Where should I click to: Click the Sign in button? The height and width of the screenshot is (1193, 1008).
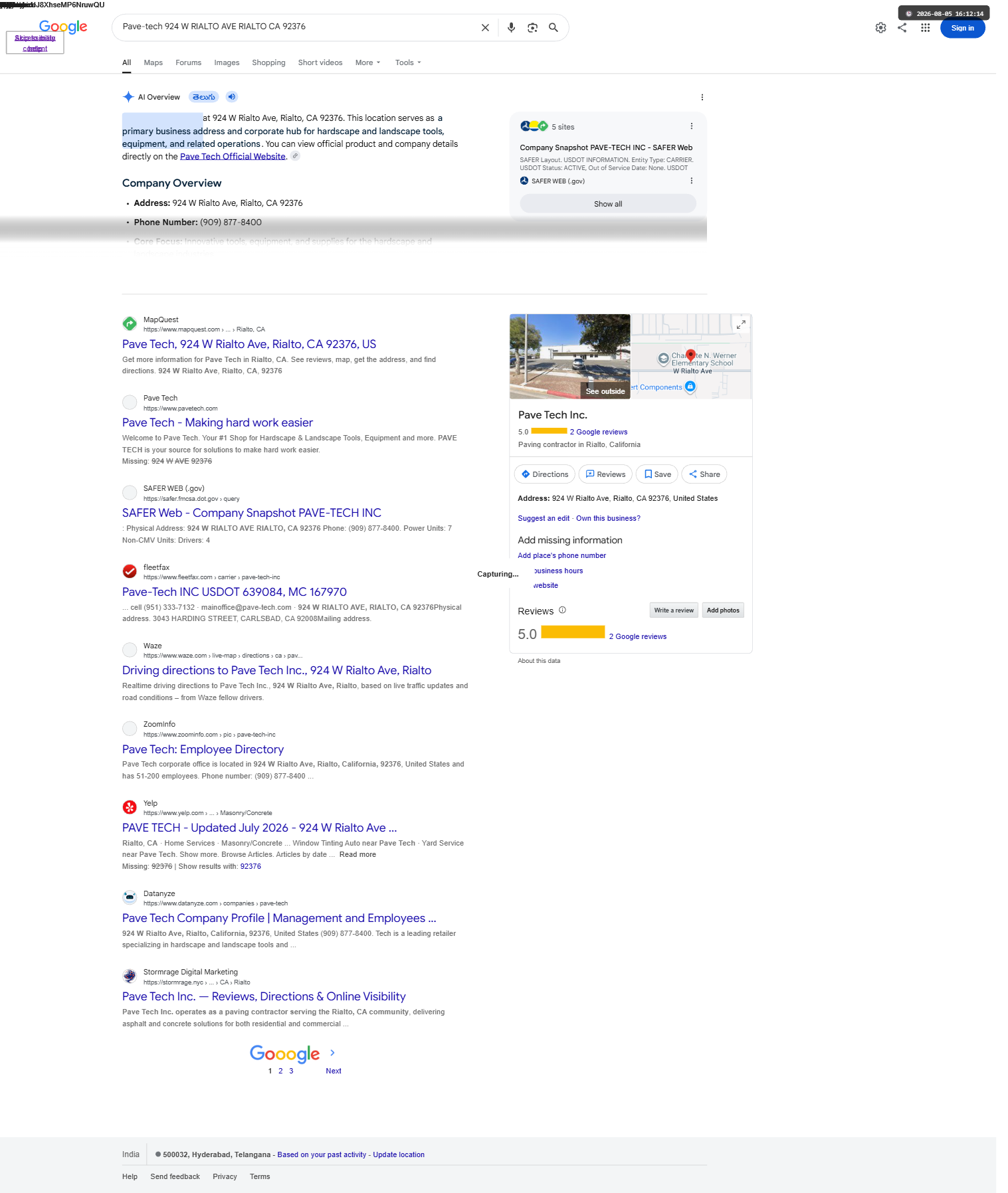click(x=962, y=28)
